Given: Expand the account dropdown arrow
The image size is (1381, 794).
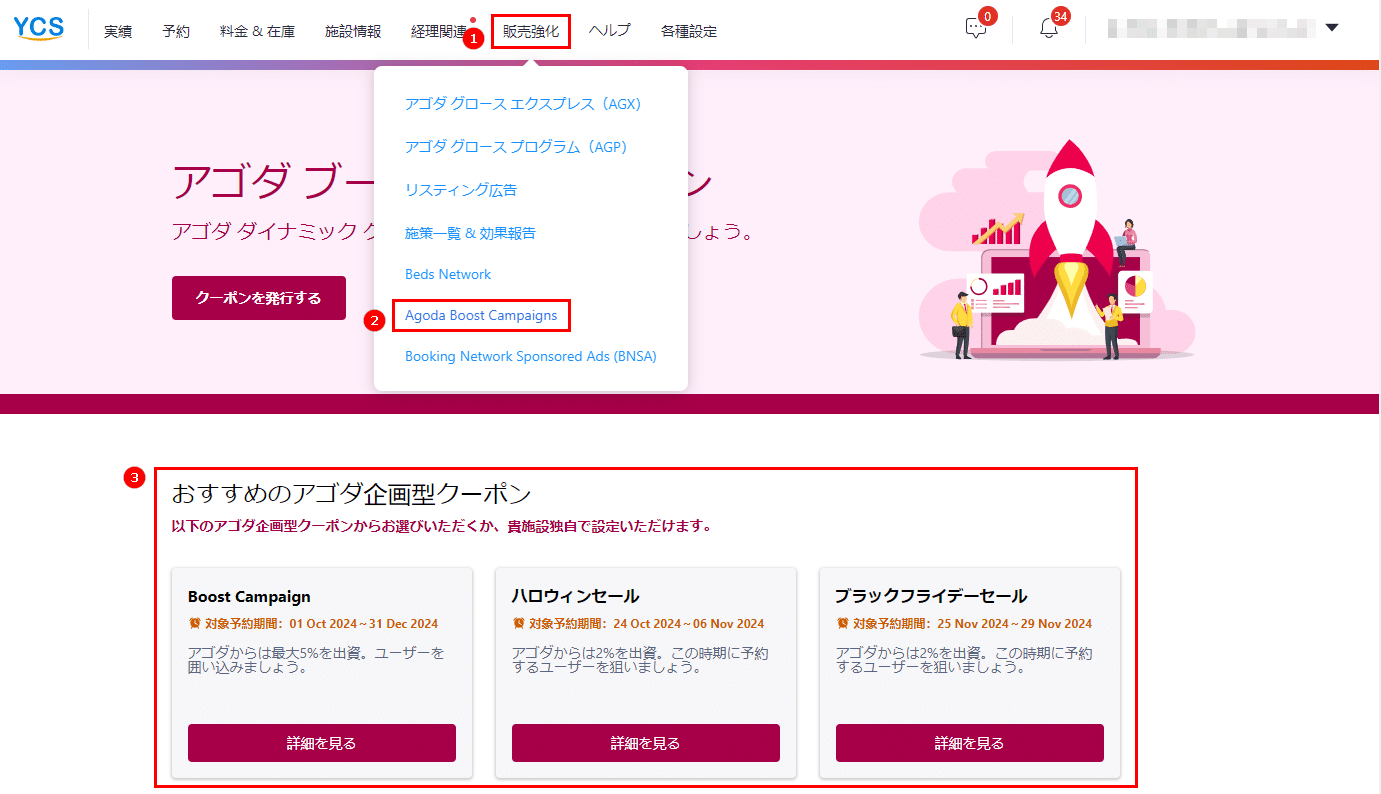Looking at the screenshot, I should tap(1331, 28).
